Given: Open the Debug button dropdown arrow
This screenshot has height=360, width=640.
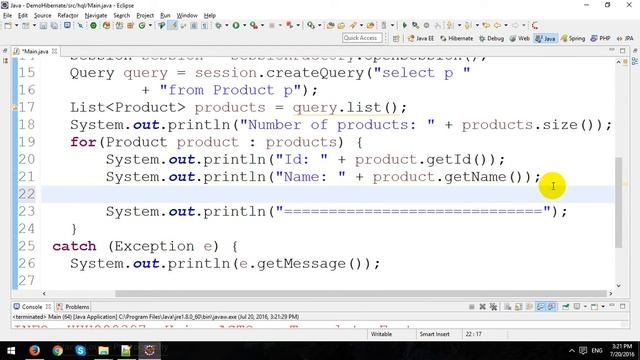Looking at the screenshot, I should [x=227, y=25].
